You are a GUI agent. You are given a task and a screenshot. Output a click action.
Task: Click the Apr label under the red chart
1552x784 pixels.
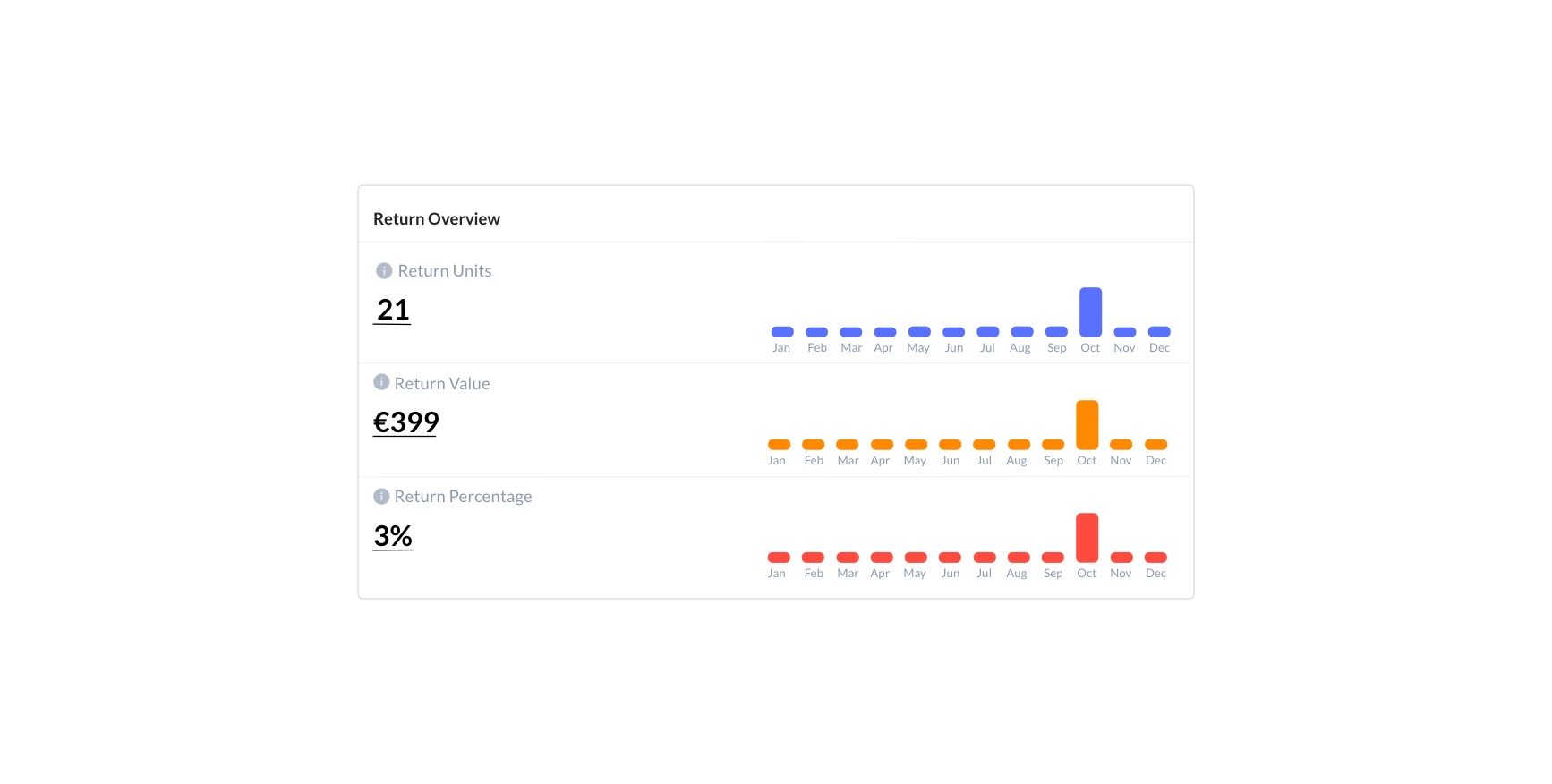tap(880, 574)
